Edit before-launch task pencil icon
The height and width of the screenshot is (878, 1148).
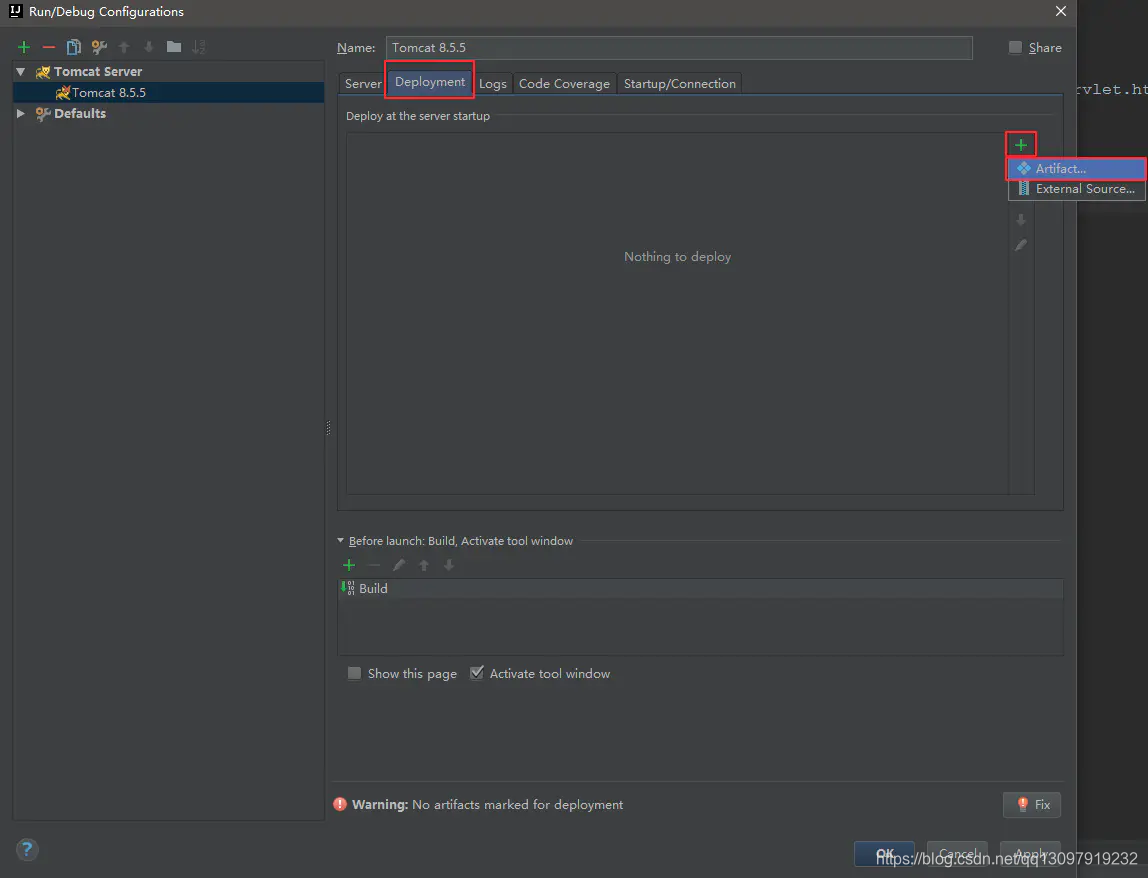pyautogui.click(x=399, y=565)
